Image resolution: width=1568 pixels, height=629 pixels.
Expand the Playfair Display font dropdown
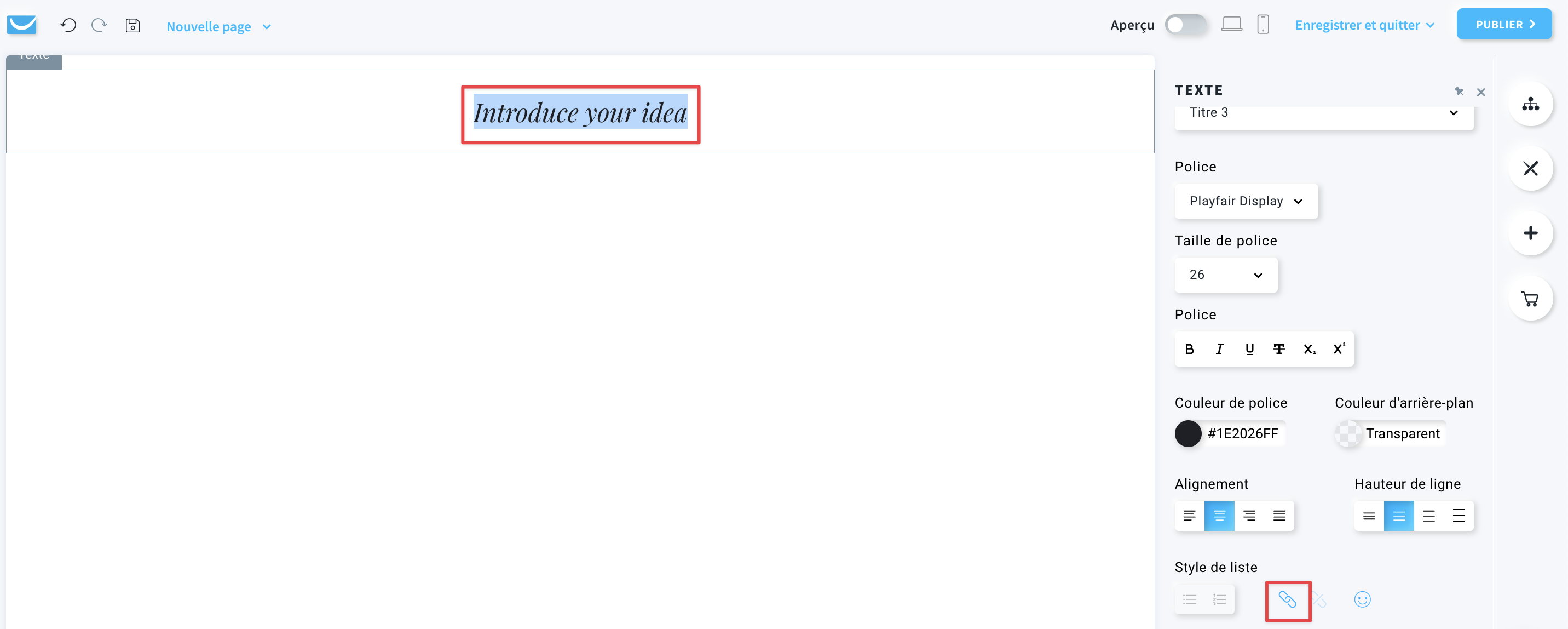(x=1245, y=200)
